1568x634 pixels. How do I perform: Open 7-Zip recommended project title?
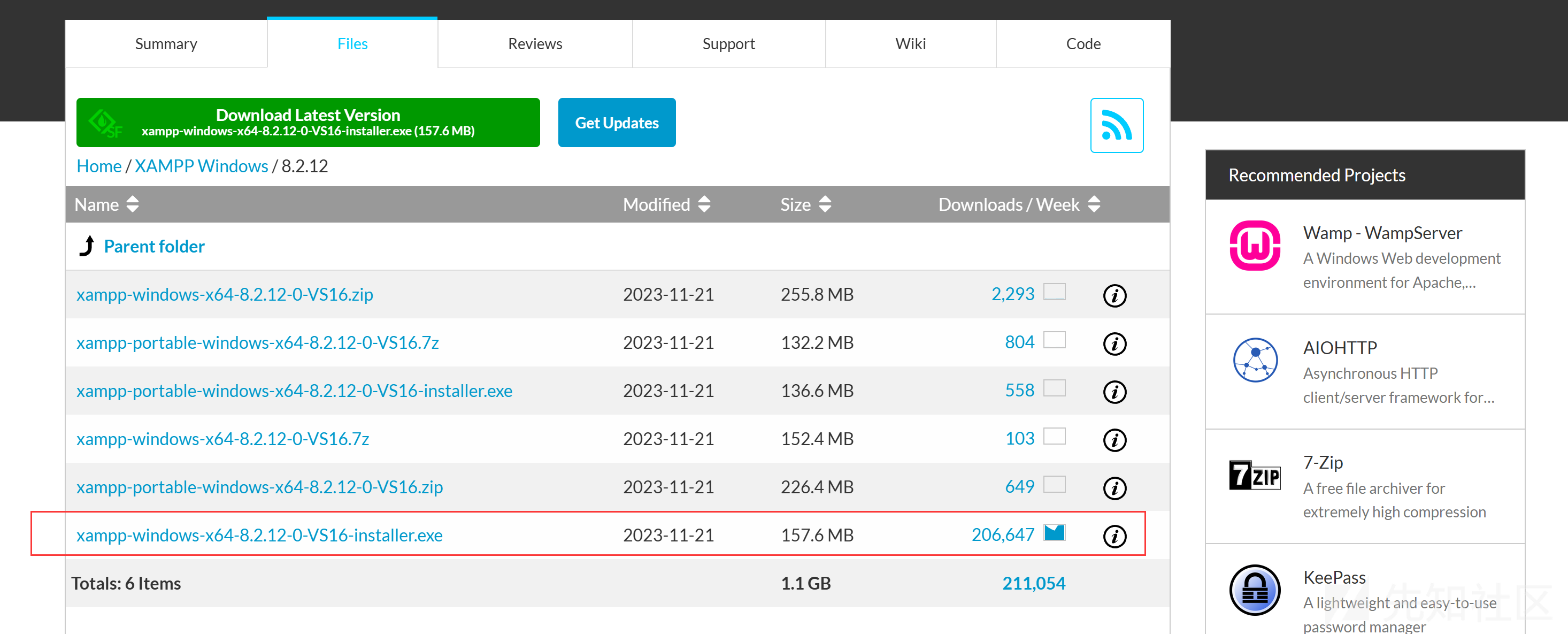tap(1323, 462)
